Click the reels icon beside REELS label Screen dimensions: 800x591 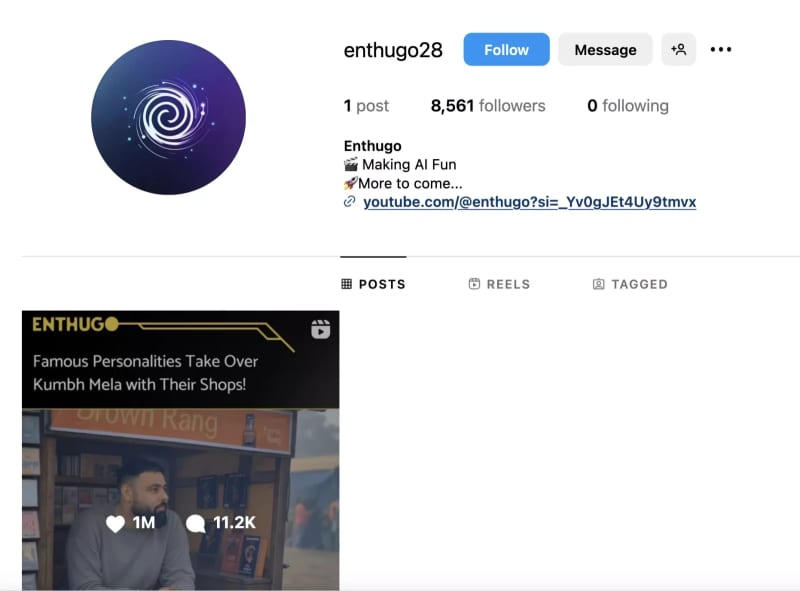point(474,284)
